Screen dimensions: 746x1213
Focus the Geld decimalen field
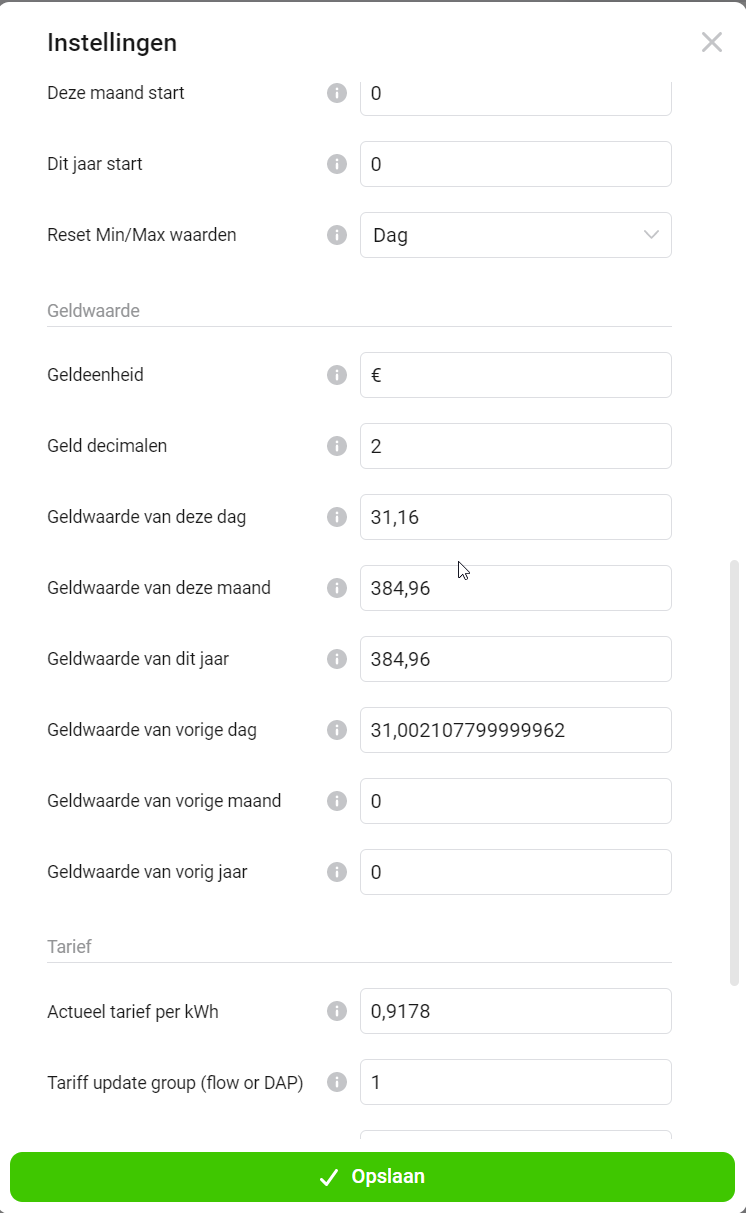[515, 446]
